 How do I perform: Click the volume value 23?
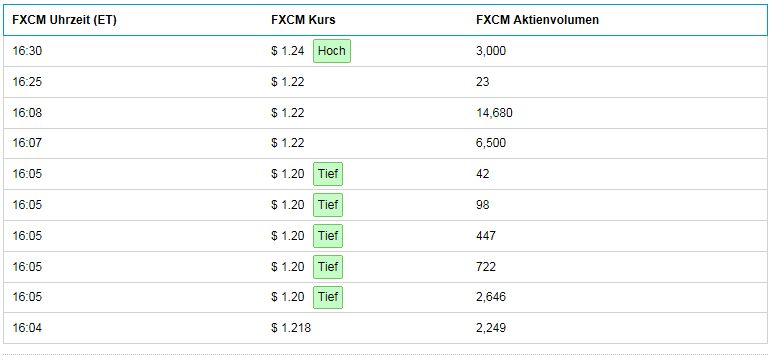pos(482,82)
